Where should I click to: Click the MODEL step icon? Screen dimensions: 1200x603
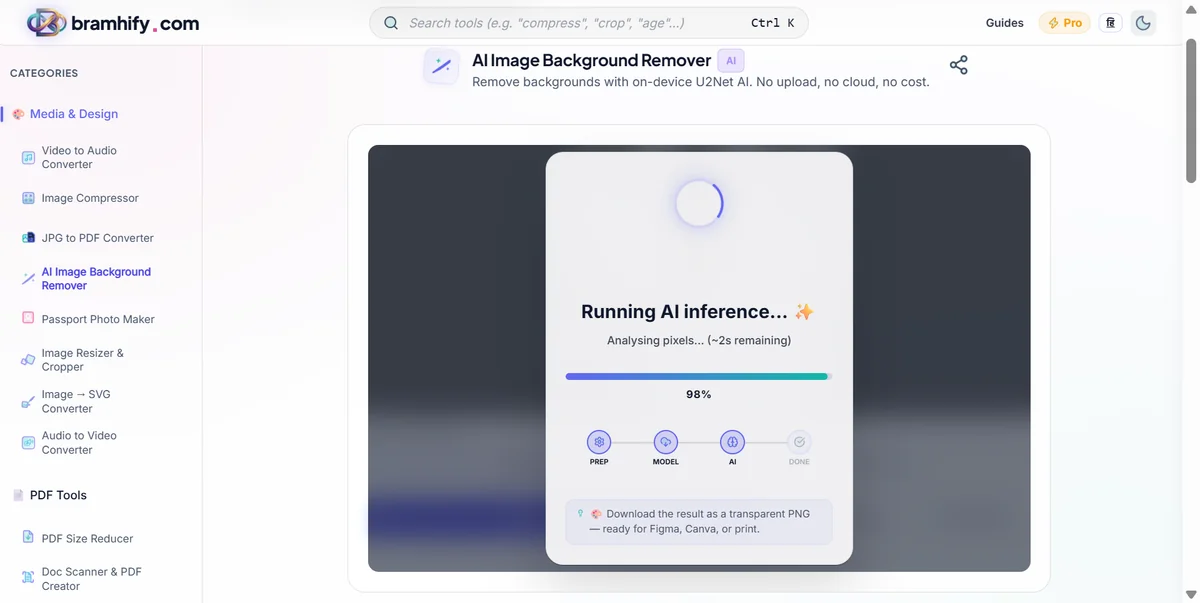pyautogui.click(x=666, y=442)
